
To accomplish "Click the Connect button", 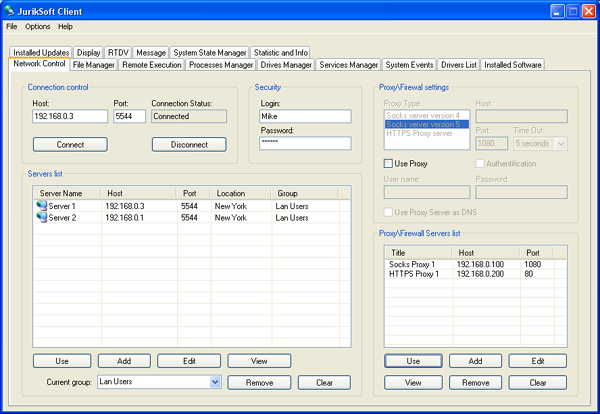I will click(x=70, y=145).
